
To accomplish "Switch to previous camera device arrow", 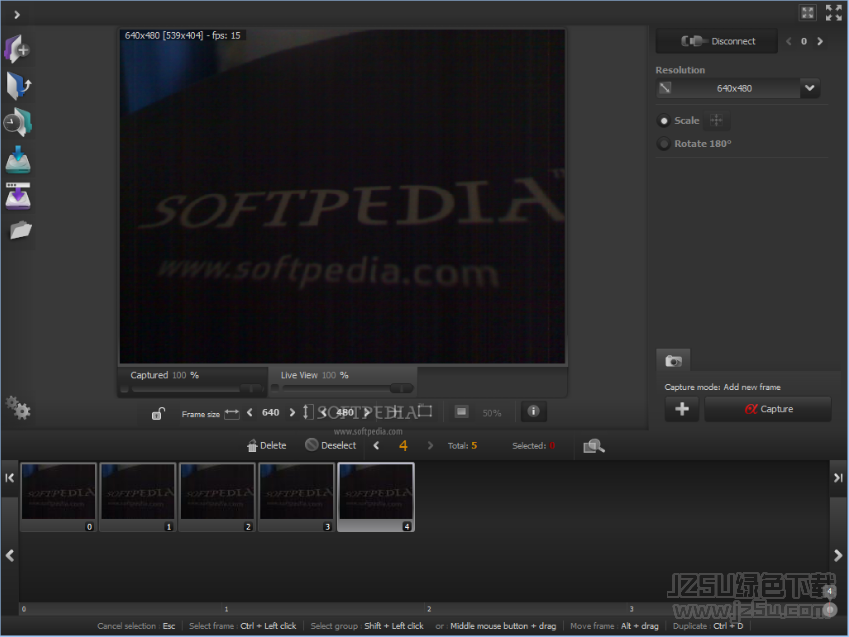I will [788, 41].
